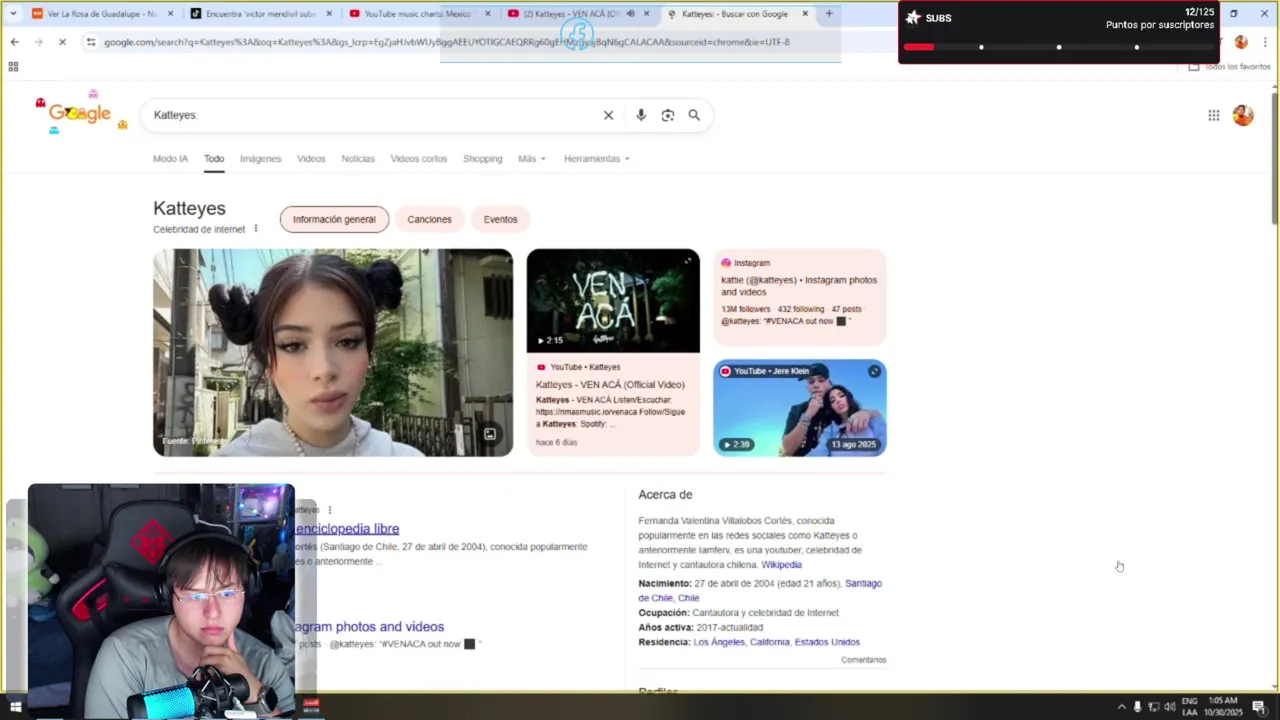Open Chrome apps shortcut in bookmarks bar
This screenshot has width=1280, height=720.
(x=13, y=66)
